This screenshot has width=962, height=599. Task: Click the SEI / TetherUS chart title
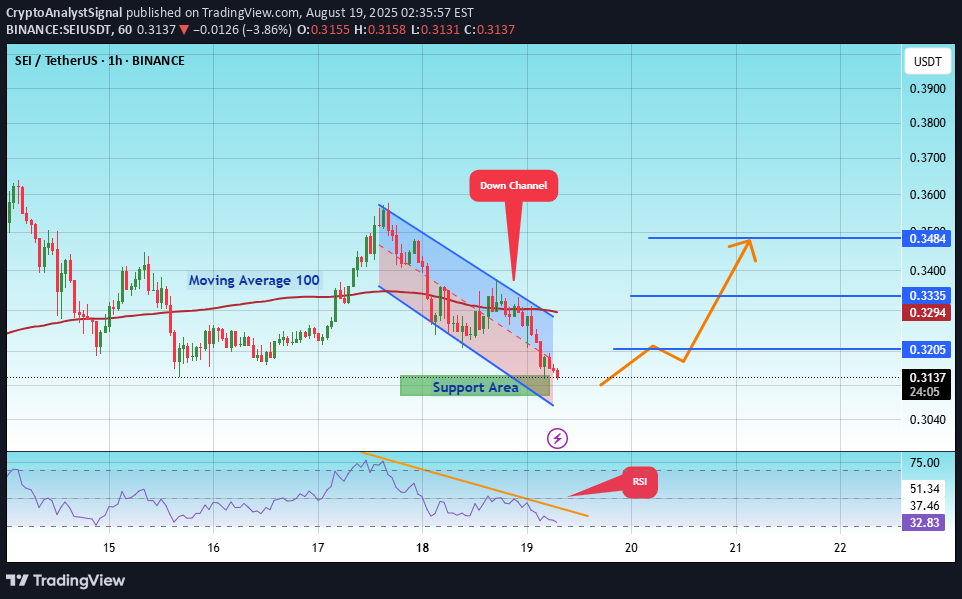99,60
